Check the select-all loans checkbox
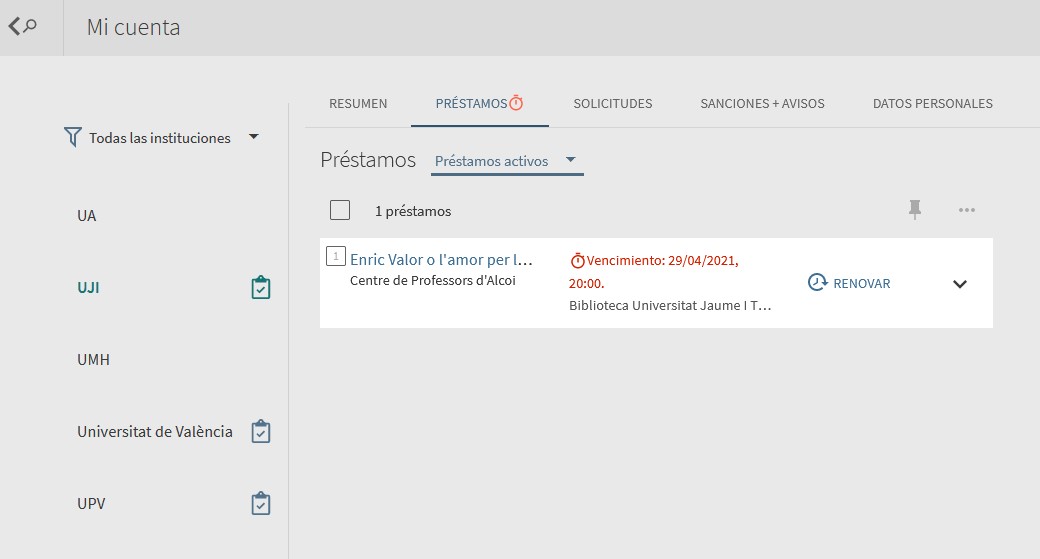This screenshot has width=1040, height=559. point(340,210)
